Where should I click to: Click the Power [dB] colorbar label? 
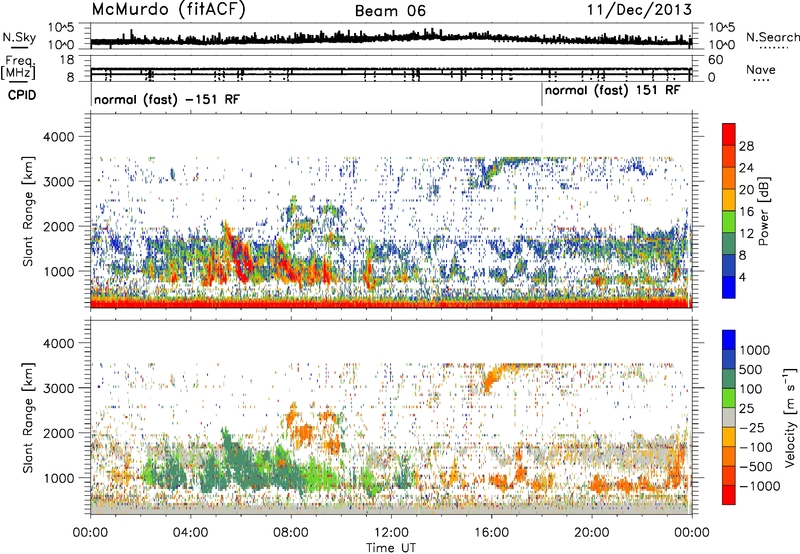tap(763, 211)
